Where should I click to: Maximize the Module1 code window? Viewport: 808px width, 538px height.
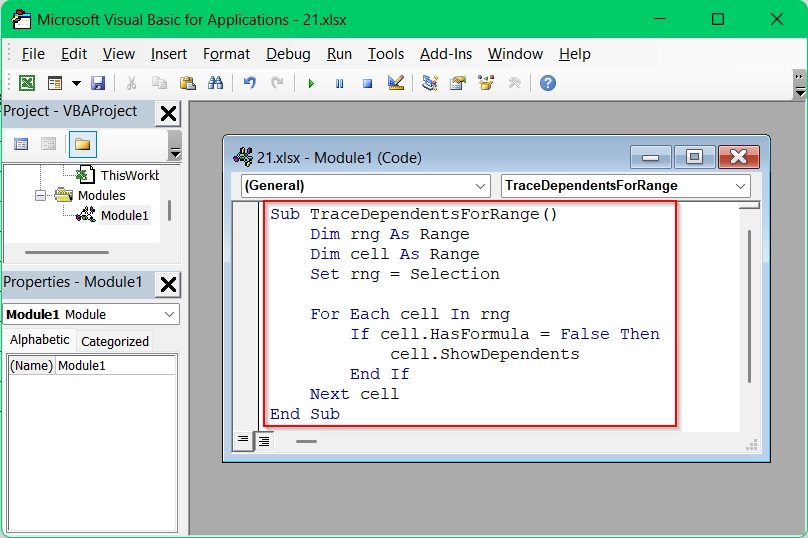click(x=694, y=157)
